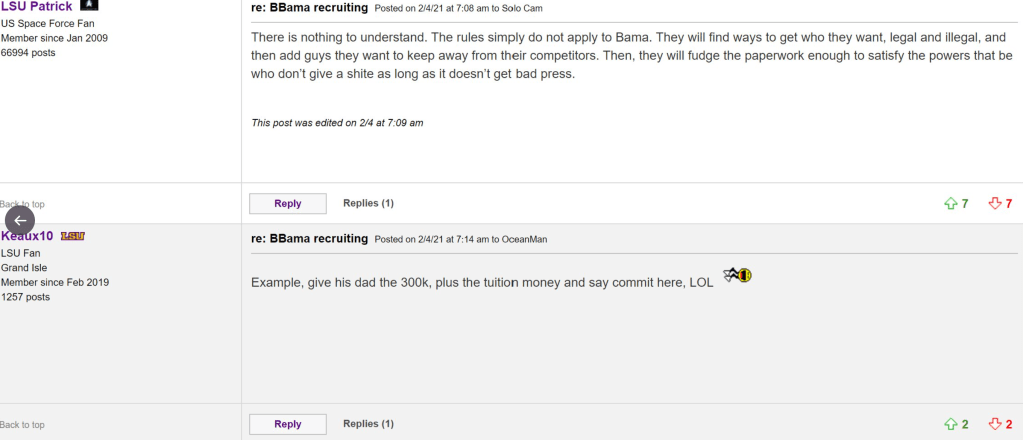Expand Replies (1) under LSU Patrick's post
Image resolution: width=1023 pixels, height=440 pixels.
tap(368, 204)
